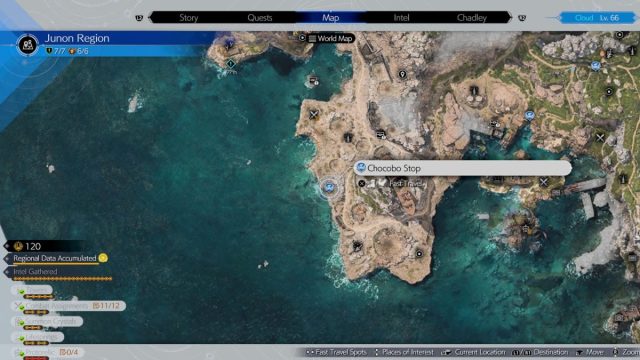This screenshot has width=640, height=360.
Task: Select the dark marker on the peninsula's southwest tip
Action: (x=357, y=246)
